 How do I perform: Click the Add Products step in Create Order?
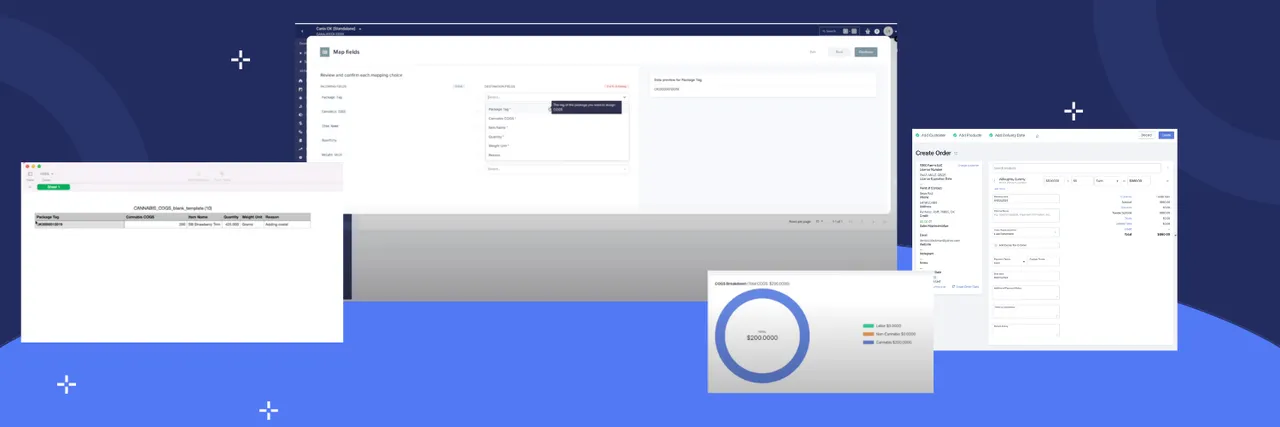tap(969, 135)
